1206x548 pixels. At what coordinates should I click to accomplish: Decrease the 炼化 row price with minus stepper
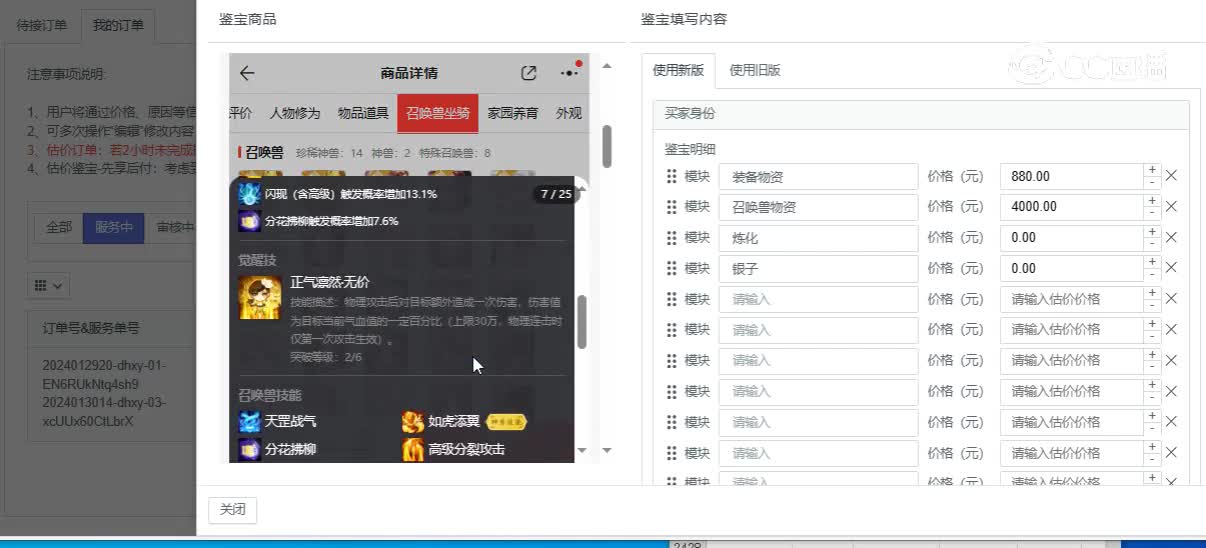tap(1152, 245)
